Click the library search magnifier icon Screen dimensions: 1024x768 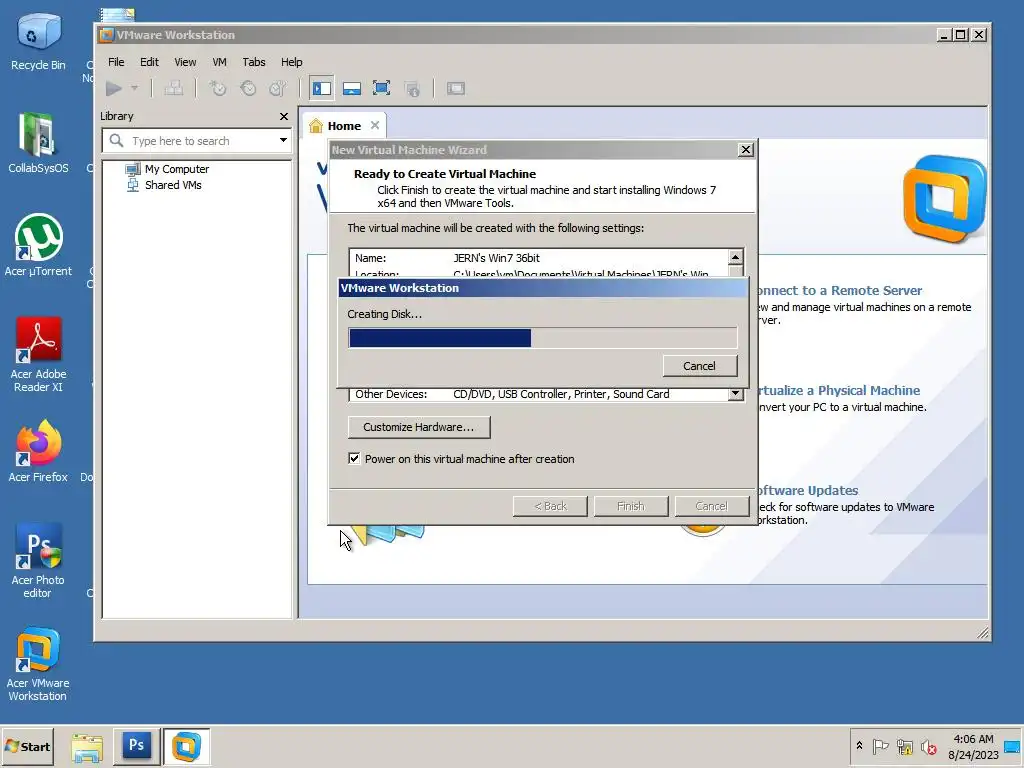[x=117, y=140]
